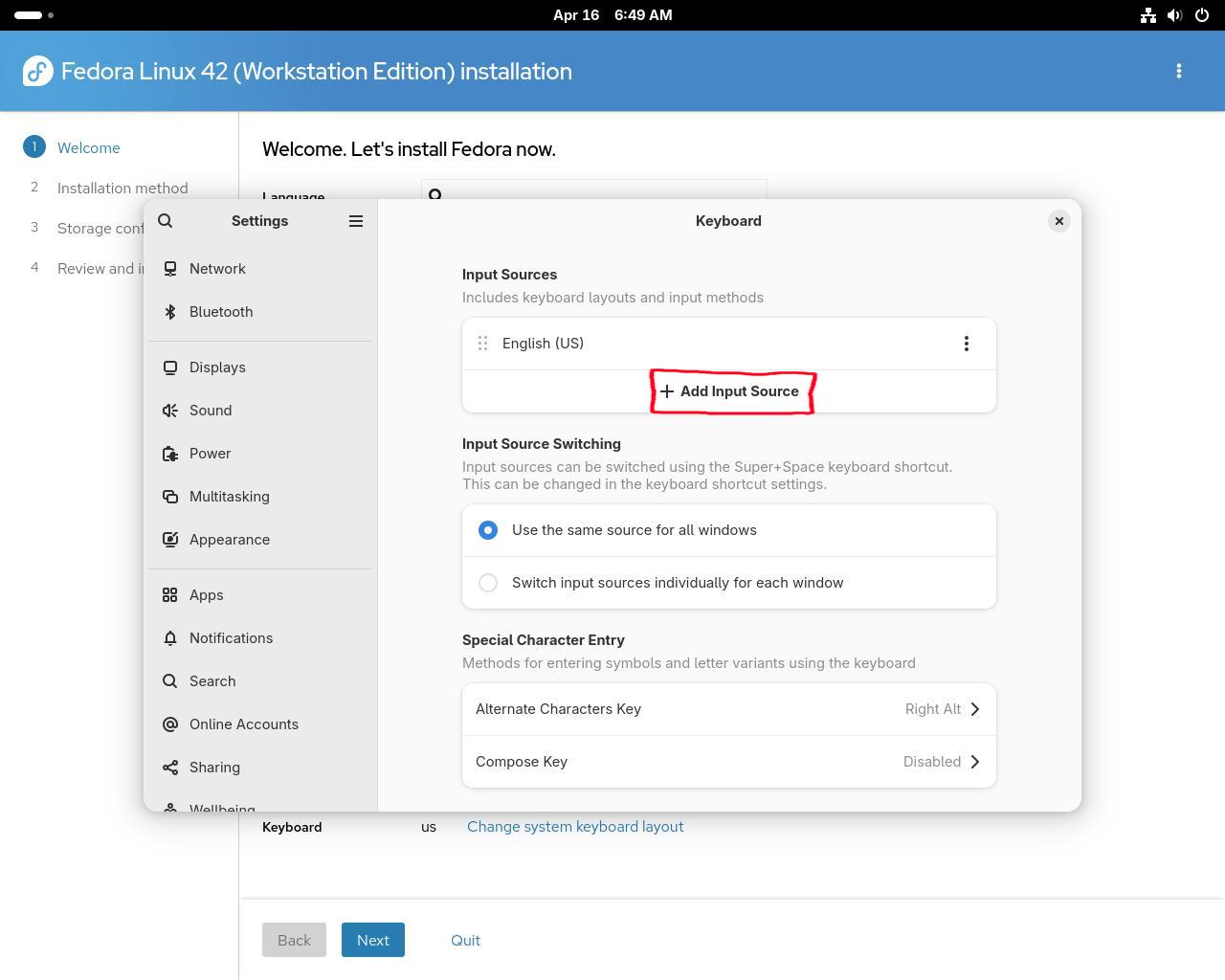Click the Multitasking icon in sidebar
The image size is (1225, 980).
[x=170, y=497]
